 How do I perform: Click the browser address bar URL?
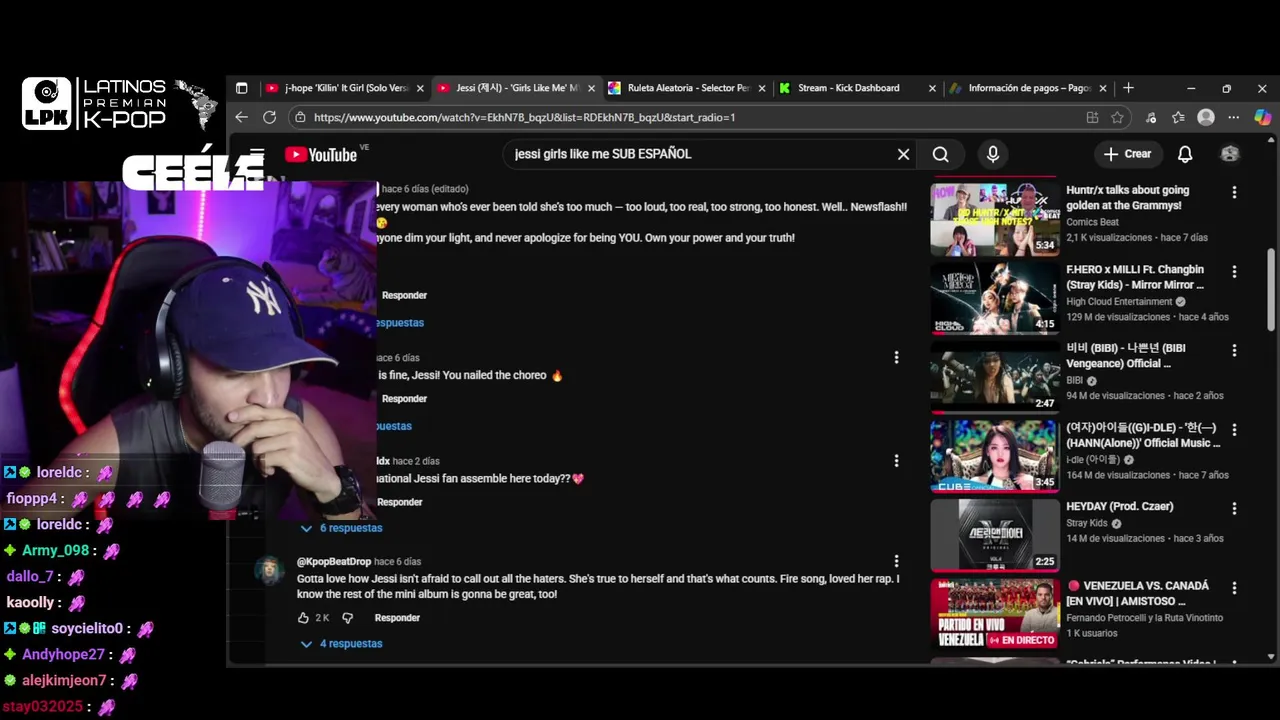(524, 117)
